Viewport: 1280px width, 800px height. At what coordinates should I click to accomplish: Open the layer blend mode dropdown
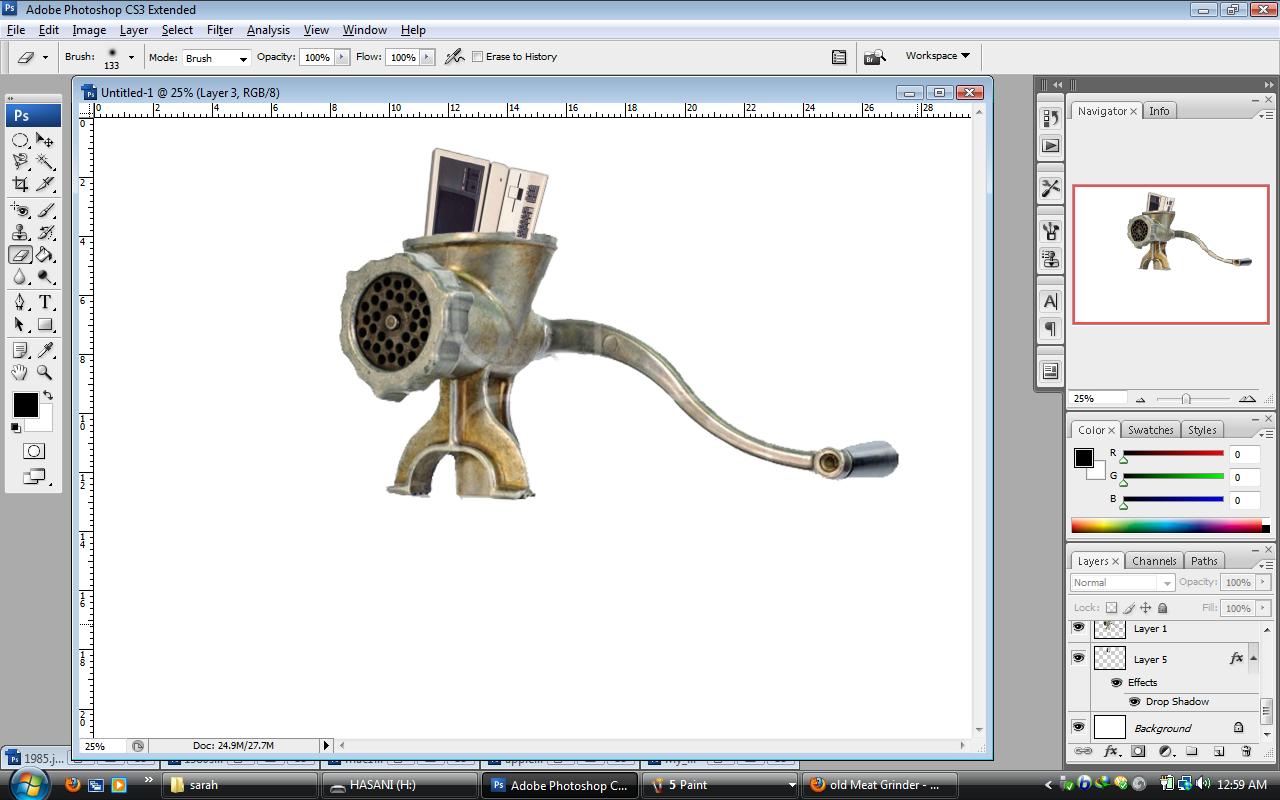tap(1122, 582)
